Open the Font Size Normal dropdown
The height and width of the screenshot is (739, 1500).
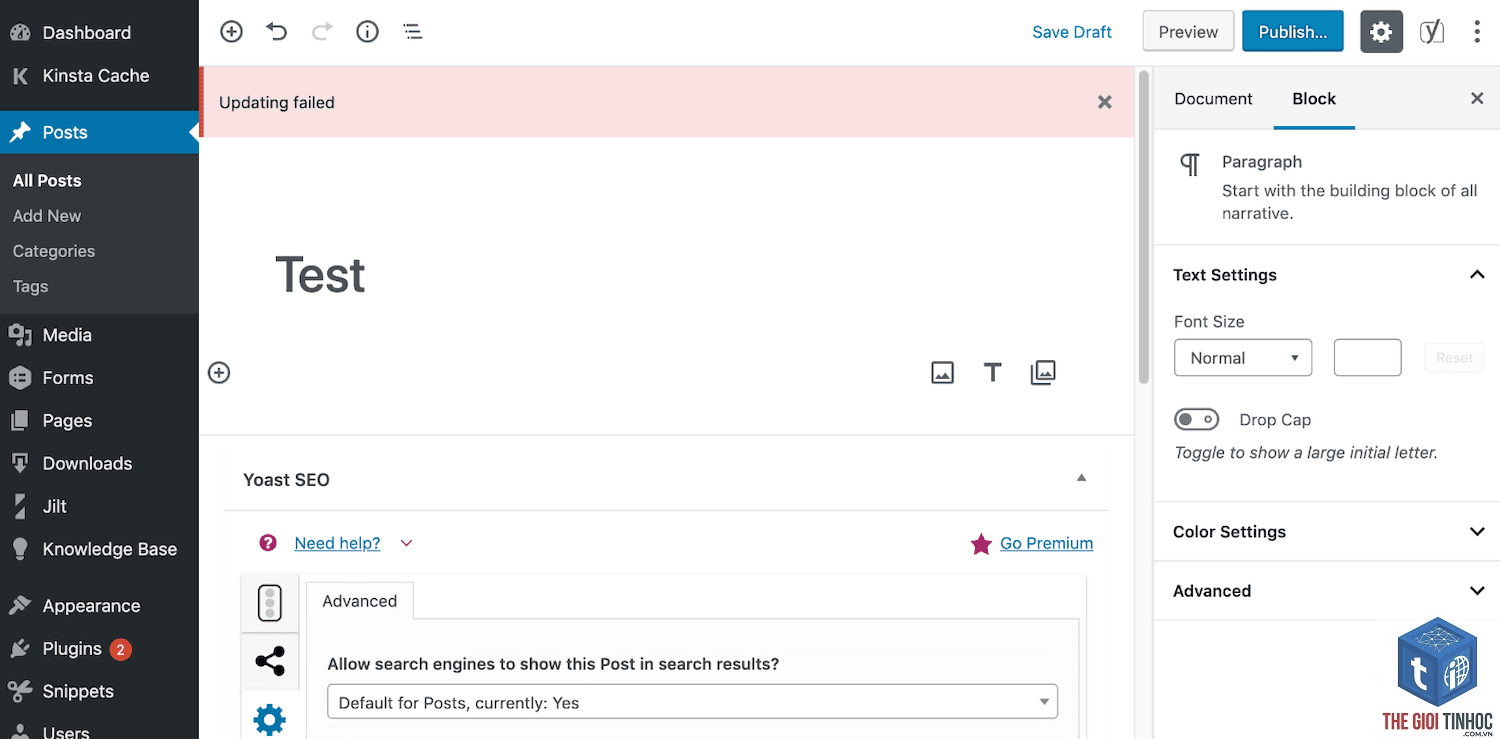1243,358
